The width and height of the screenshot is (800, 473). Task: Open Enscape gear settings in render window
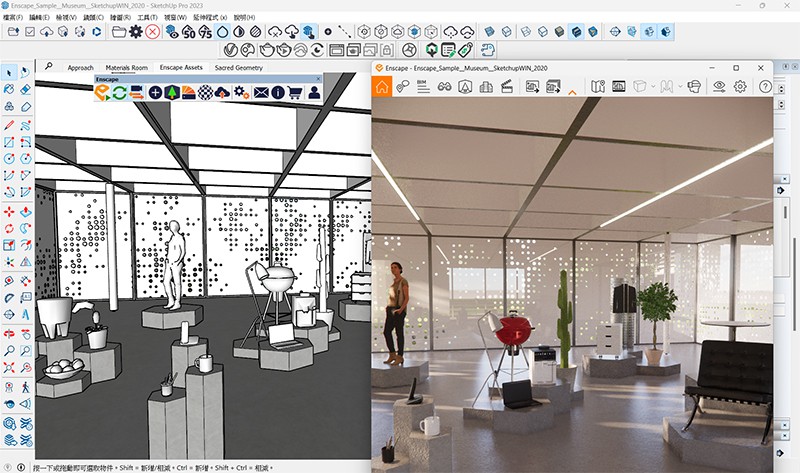pos(741,87)
